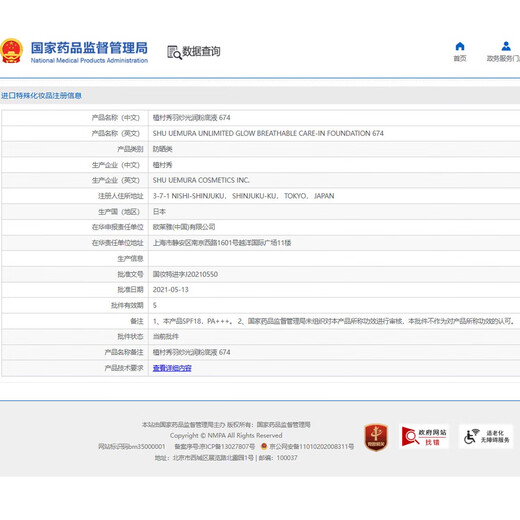This screenshot has height=520, width=520.
Task: Click the 数据查询 magnifier document icon
Action: [174, 53]
